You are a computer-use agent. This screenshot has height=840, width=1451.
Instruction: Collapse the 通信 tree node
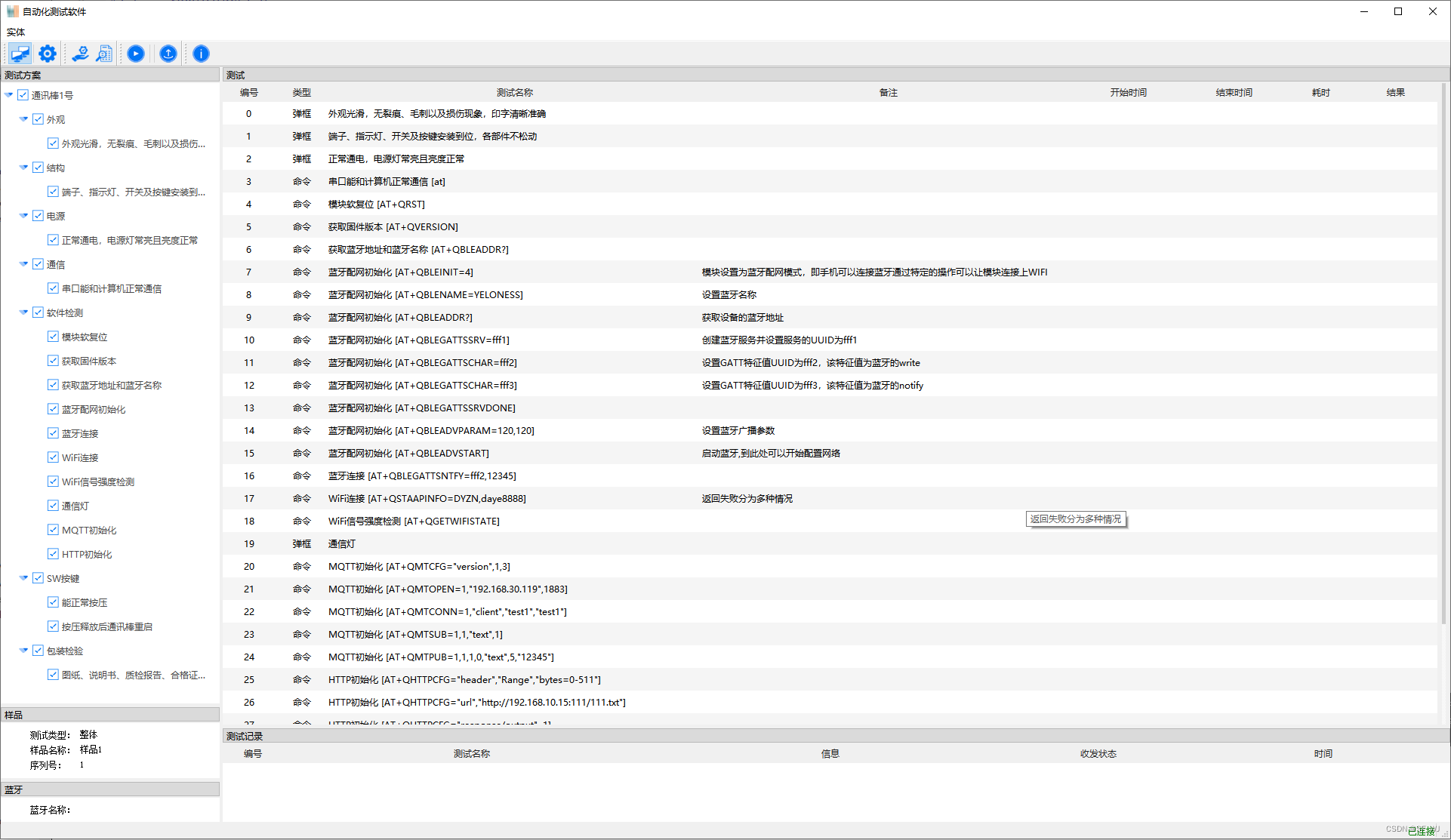point(23,264)
